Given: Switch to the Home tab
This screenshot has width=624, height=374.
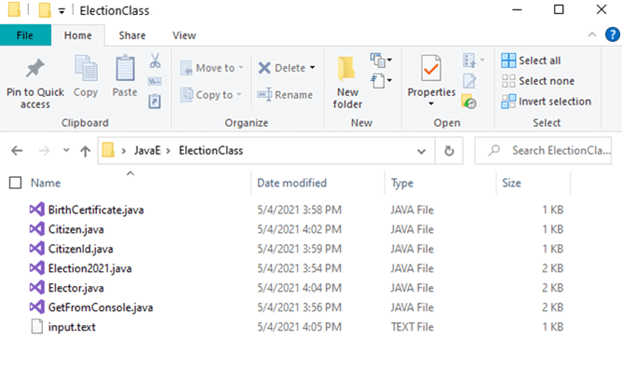Looking at the screenshot, I should coord(78,35).
